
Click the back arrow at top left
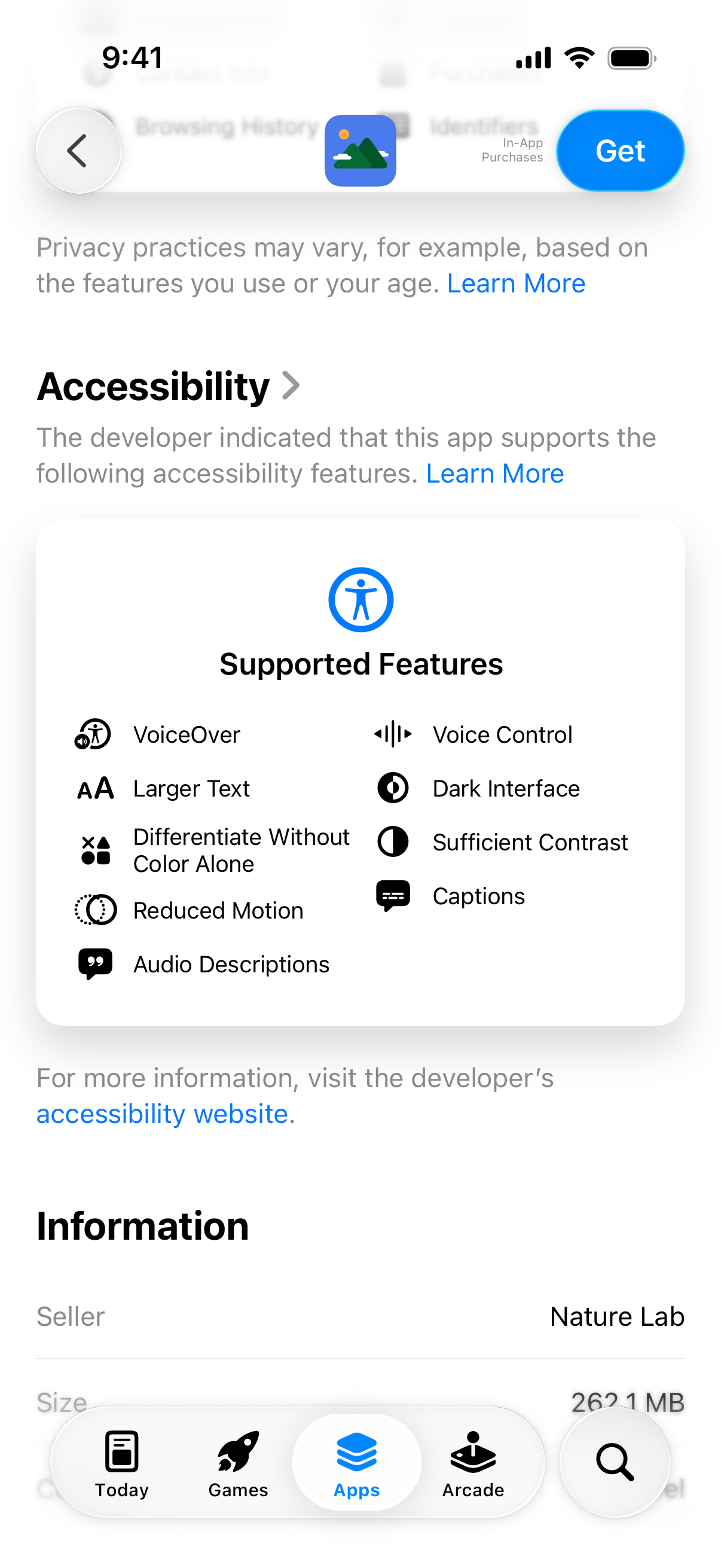pos(78,150)
